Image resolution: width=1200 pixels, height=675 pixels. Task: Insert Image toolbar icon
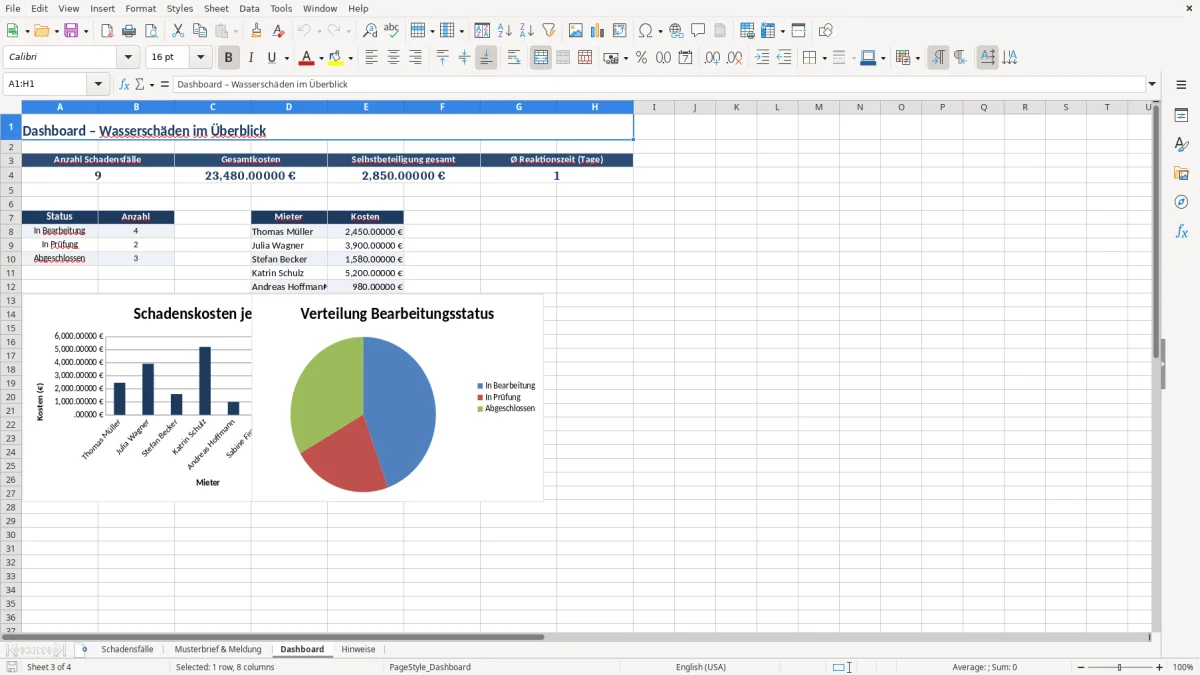576,31
